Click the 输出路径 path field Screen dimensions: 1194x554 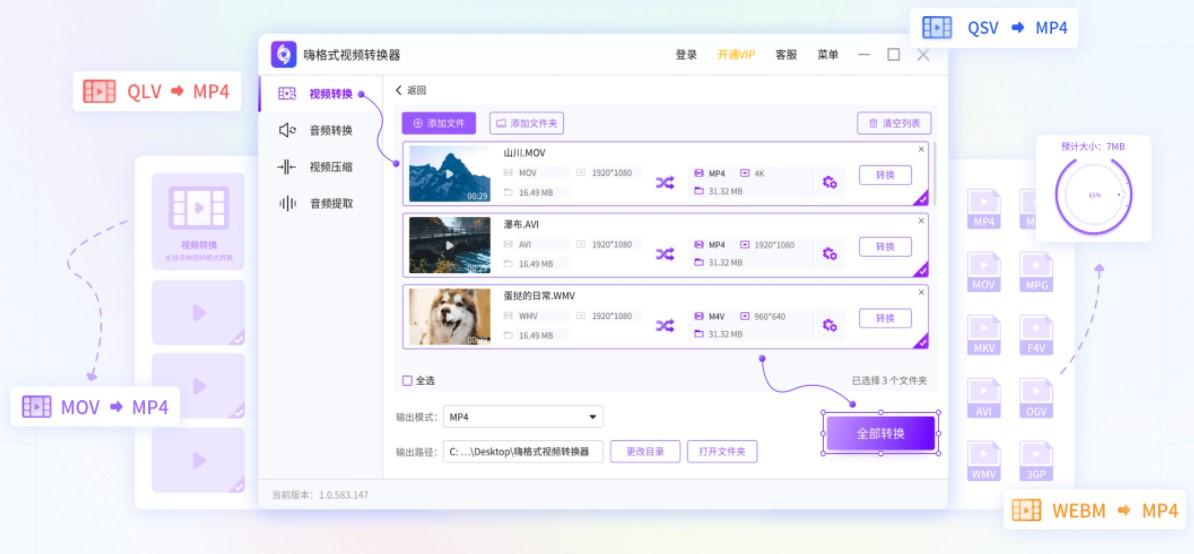click(x=523, y=451)
